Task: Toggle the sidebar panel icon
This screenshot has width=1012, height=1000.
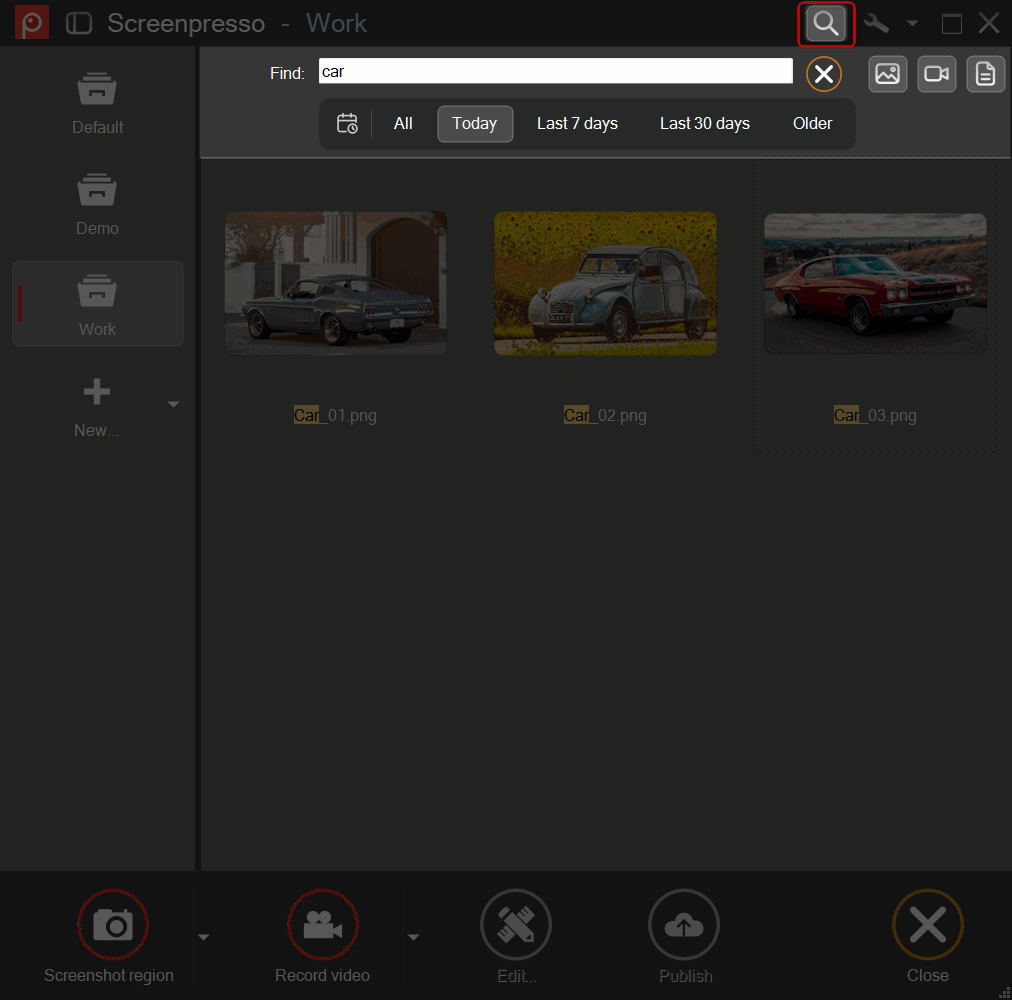Action: (x=79, y=23)
